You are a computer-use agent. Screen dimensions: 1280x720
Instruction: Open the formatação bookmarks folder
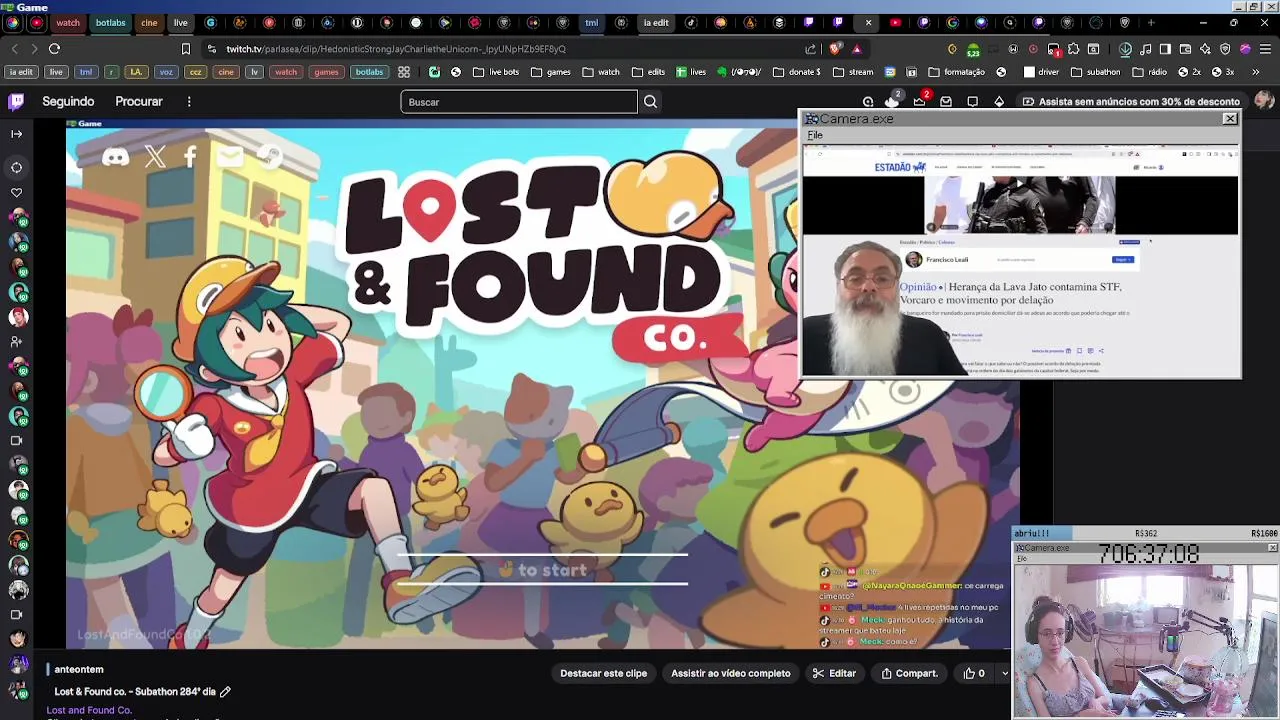[x=956, y=72]
